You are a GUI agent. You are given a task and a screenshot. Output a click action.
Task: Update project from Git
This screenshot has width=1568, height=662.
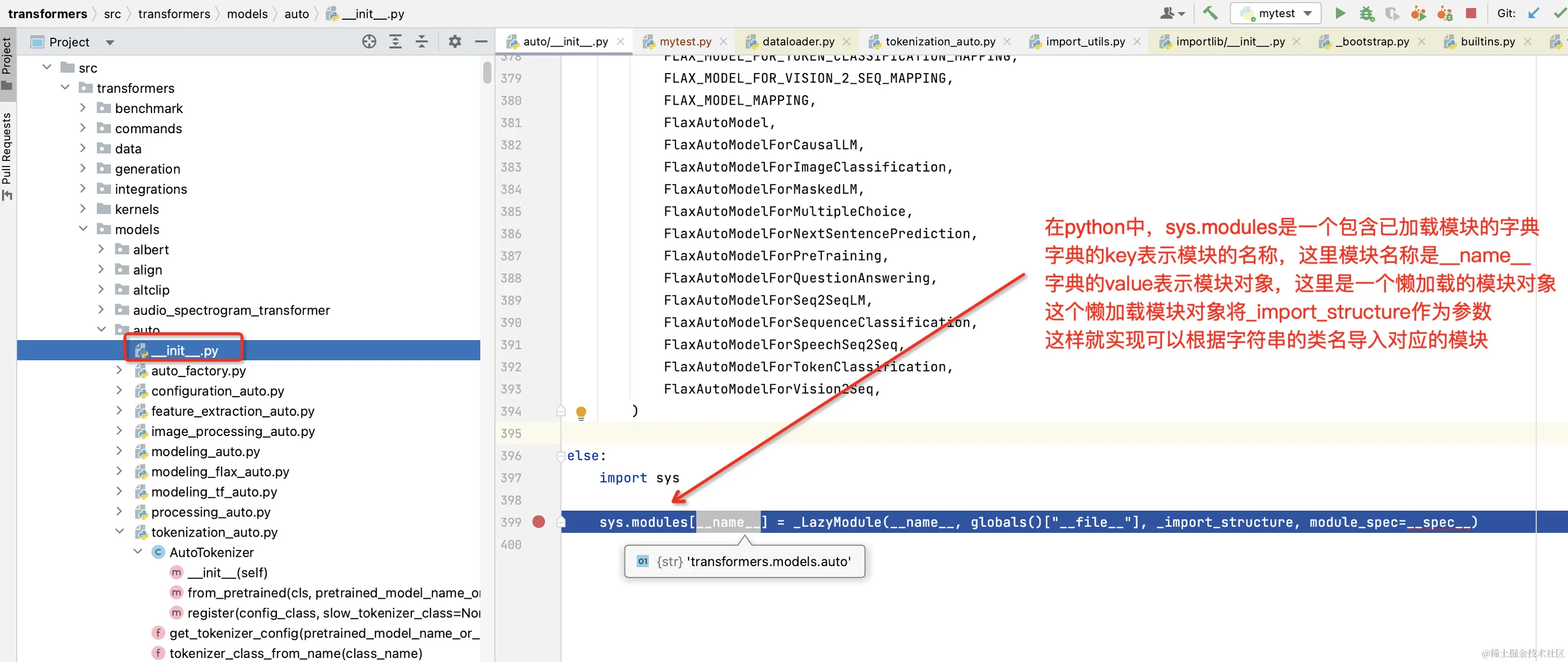(x=1533, y=13)
